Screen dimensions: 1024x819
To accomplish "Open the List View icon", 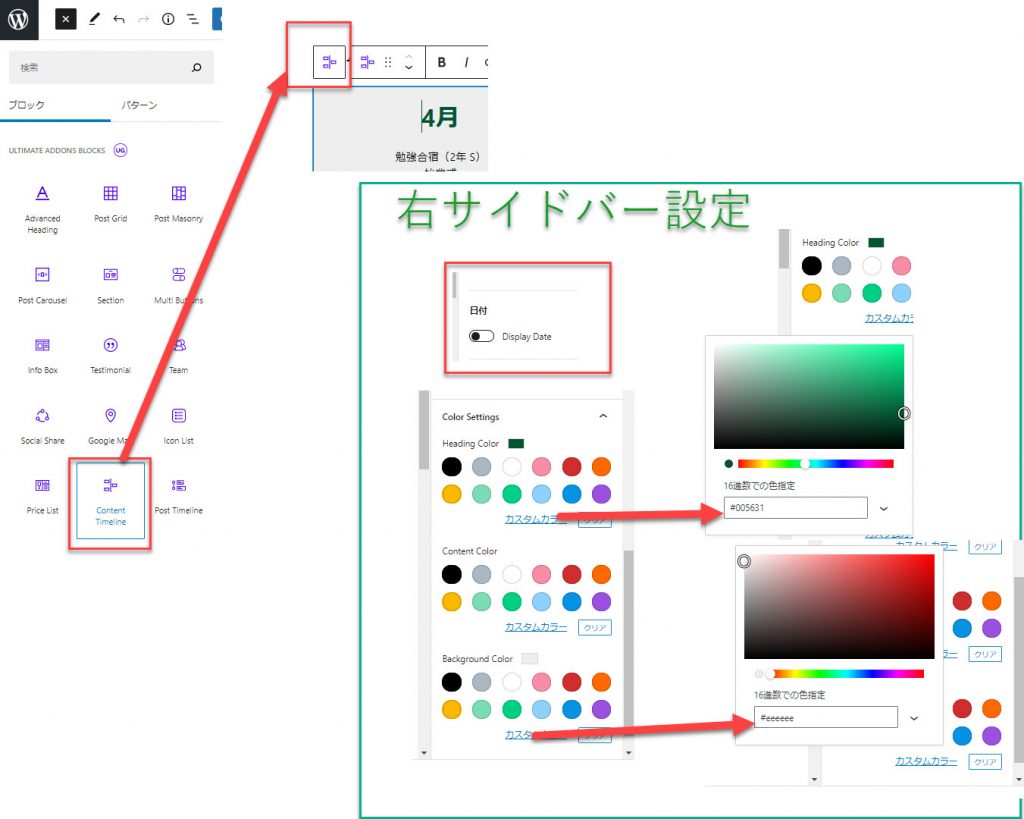I will coord(193,19).
